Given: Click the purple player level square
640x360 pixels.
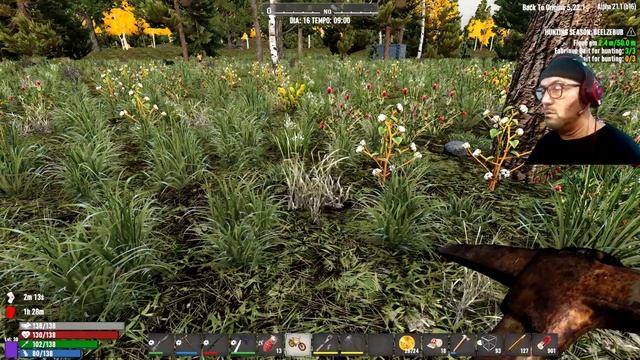Looking at the screenshot, I should 11,350.
